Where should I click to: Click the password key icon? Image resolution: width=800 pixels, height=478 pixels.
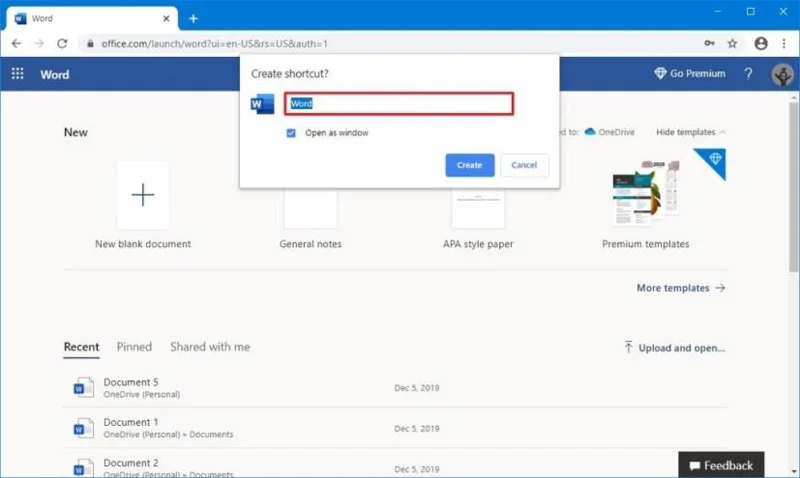tap(709, 43)
